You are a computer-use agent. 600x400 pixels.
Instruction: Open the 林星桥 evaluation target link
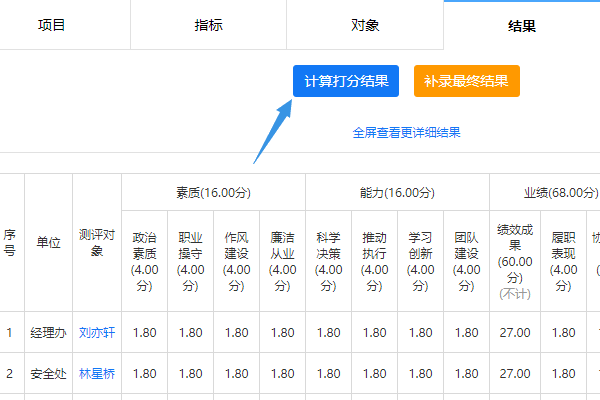tap(97, 374)
